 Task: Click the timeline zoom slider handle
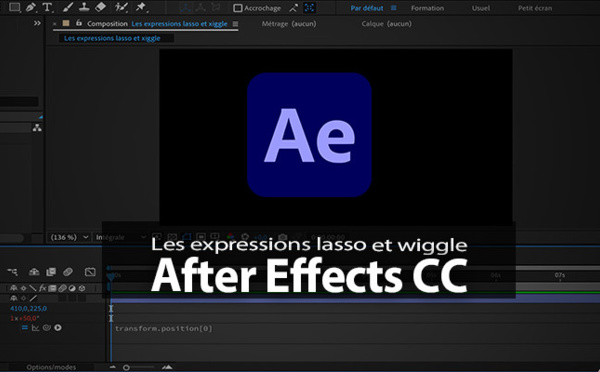click(x=126, y=367)
